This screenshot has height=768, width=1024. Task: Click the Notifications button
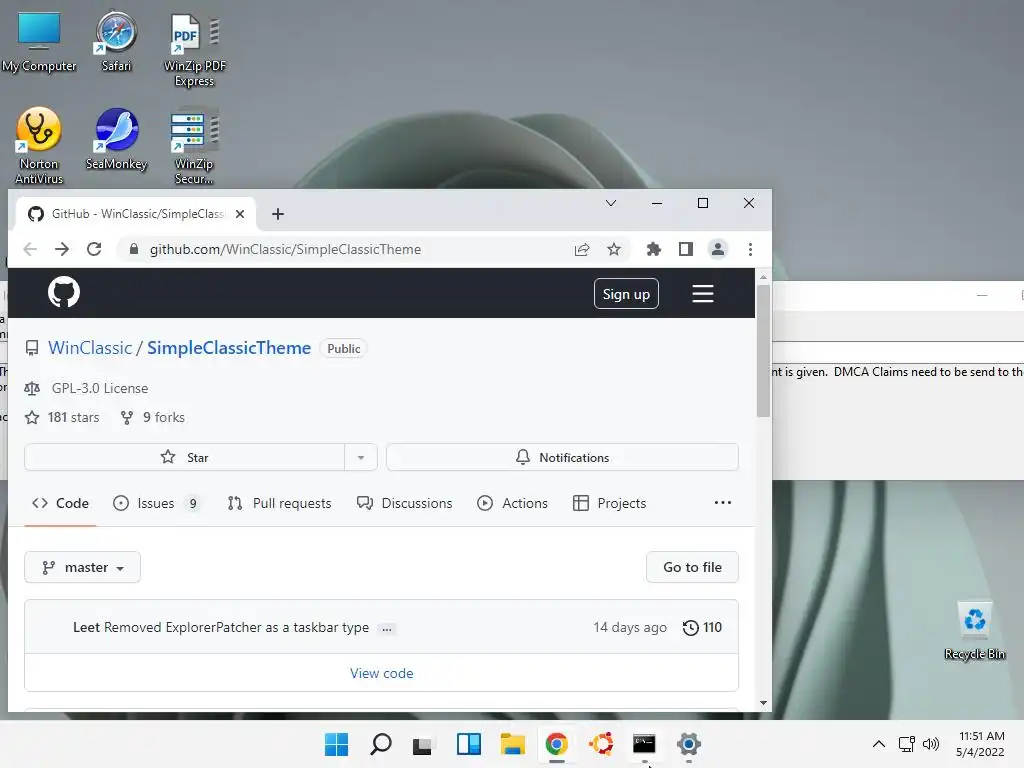[562, 457]
